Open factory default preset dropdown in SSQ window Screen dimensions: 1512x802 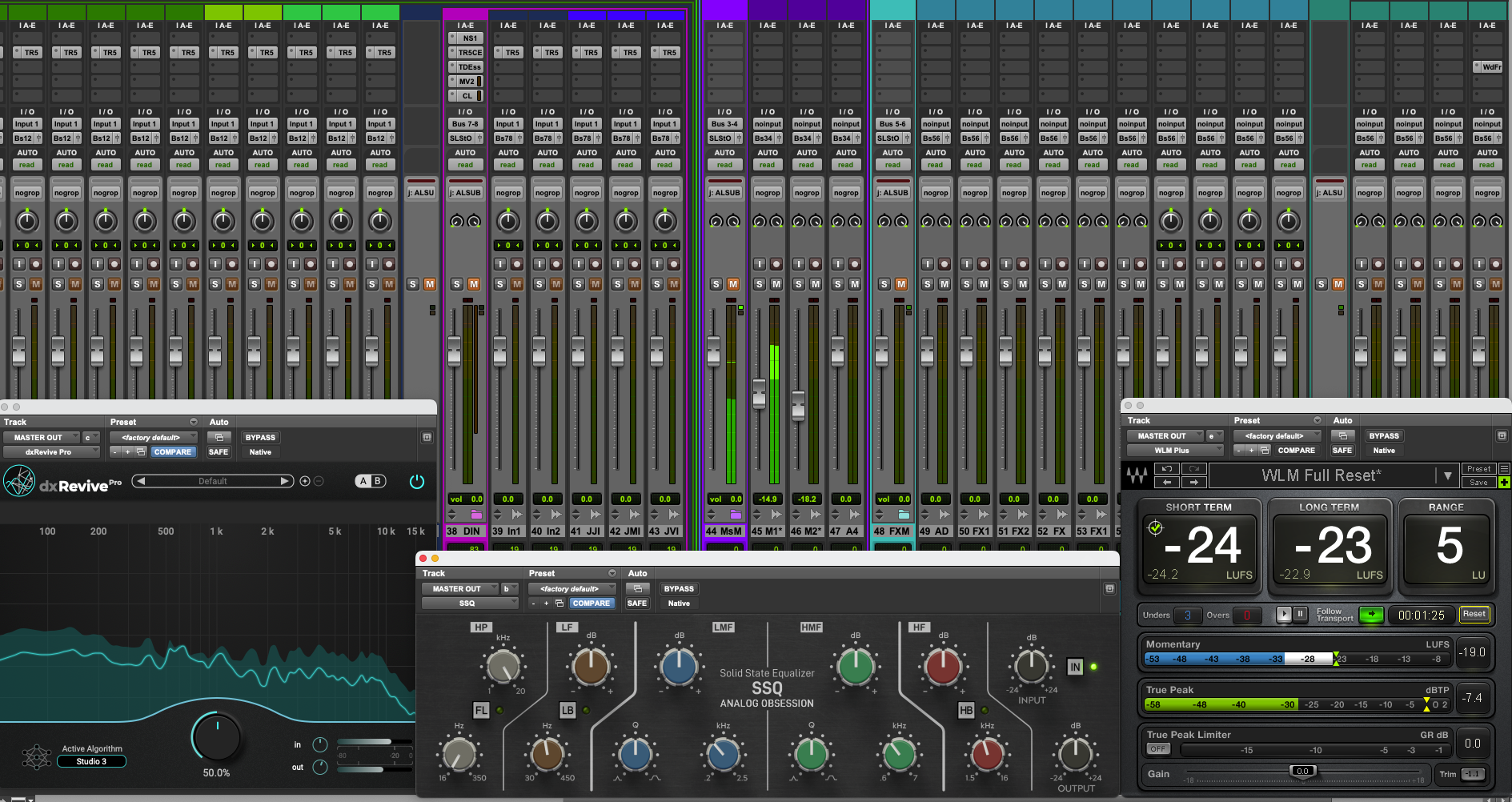pos(572,588)
